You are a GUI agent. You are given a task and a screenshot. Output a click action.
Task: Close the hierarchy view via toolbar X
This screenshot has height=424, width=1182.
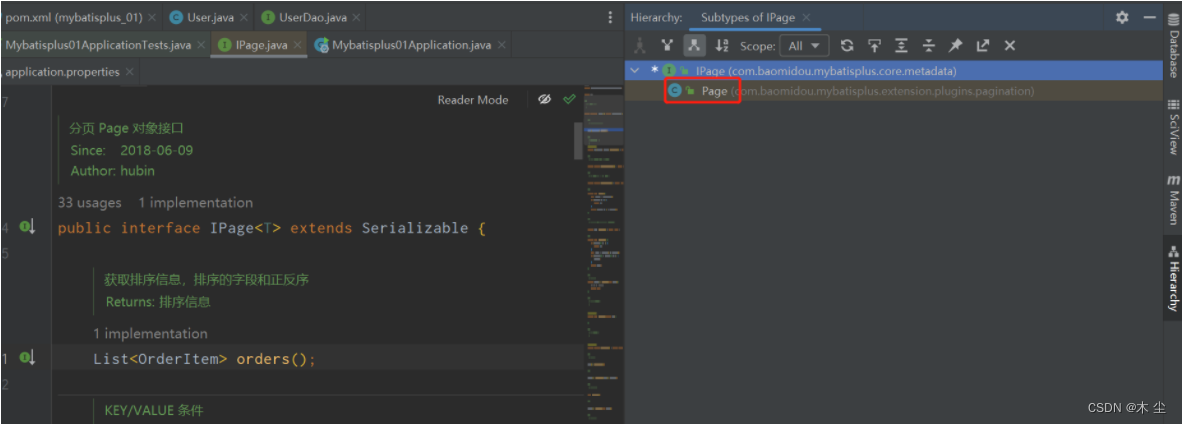point(1010,46)
